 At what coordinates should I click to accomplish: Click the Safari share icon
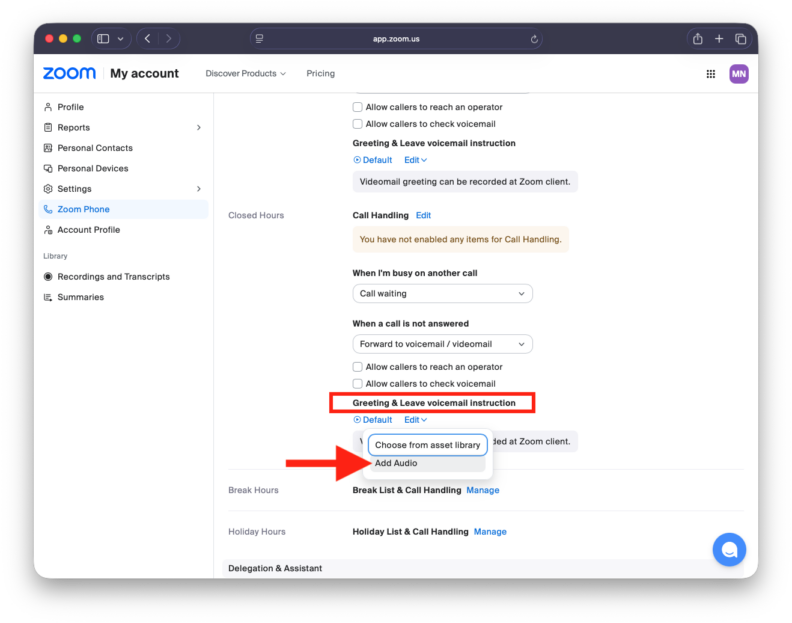pos(698,38)
